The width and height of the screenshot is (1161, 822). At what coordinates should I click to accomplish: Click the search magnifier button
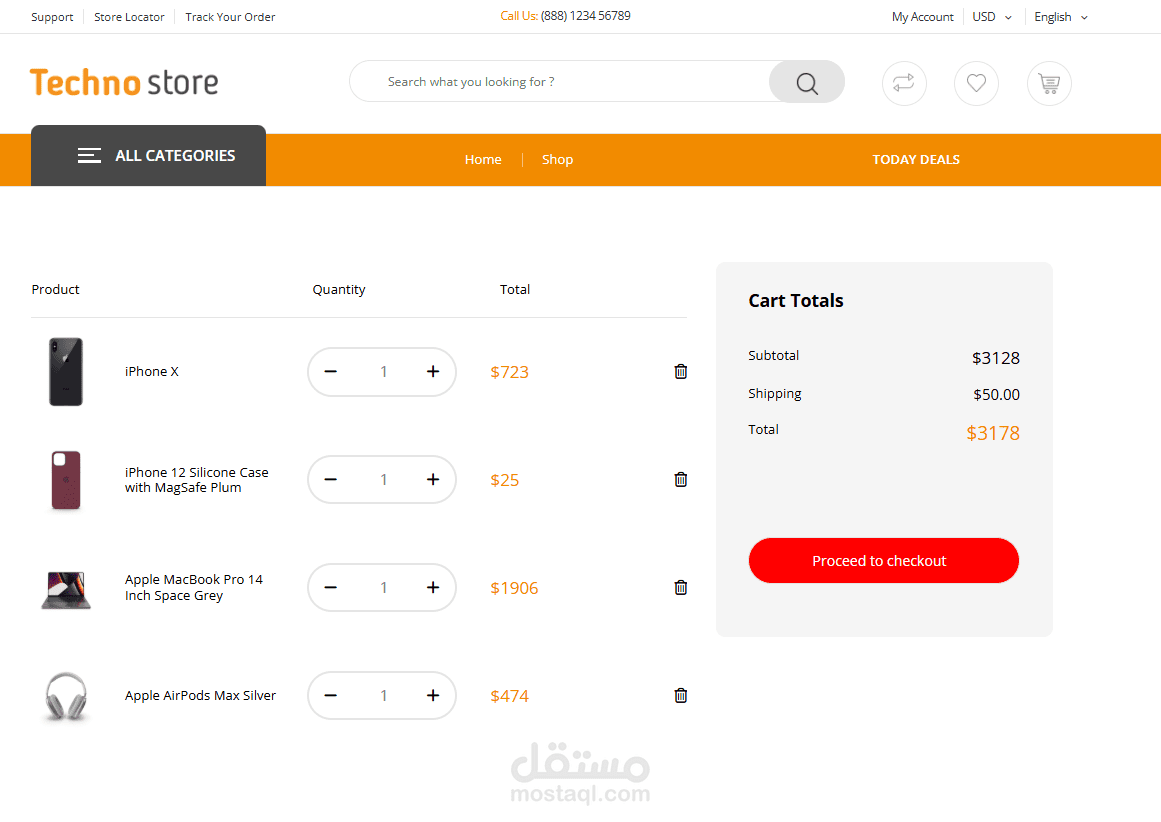[806, 82]
